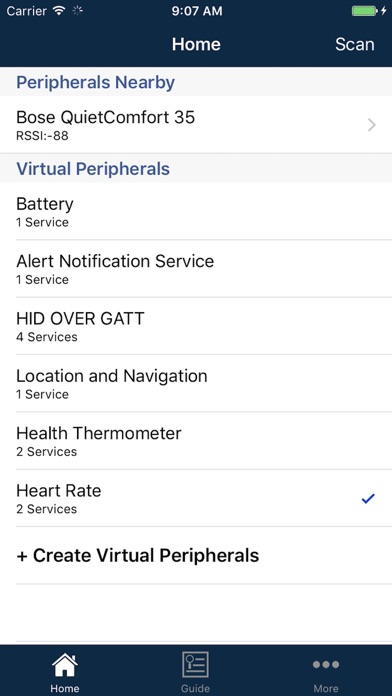Tap the Virtual Peripherals section header
The image size is (392, 696).
(93, 169)
